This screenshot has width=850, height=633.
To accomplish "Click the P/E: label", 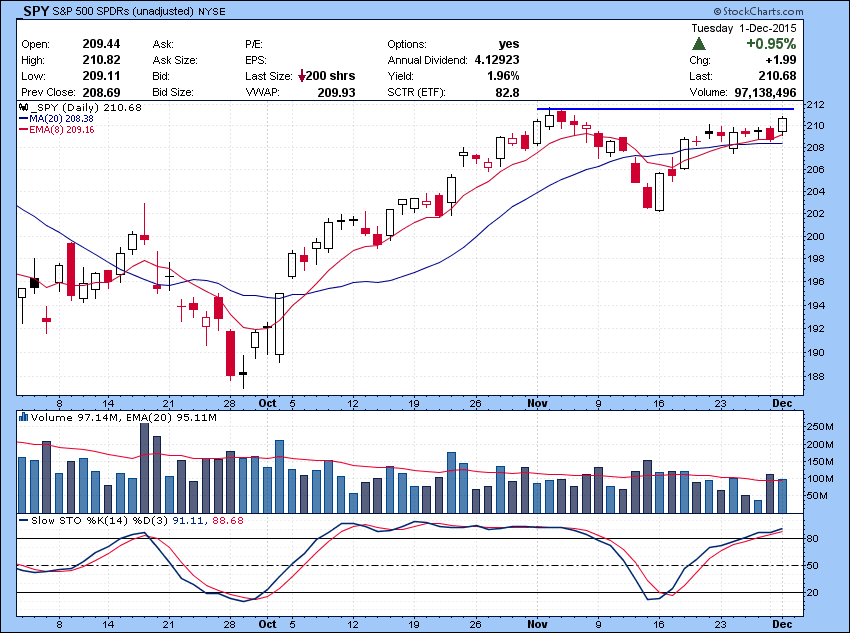I will click(x=254, y=44).
